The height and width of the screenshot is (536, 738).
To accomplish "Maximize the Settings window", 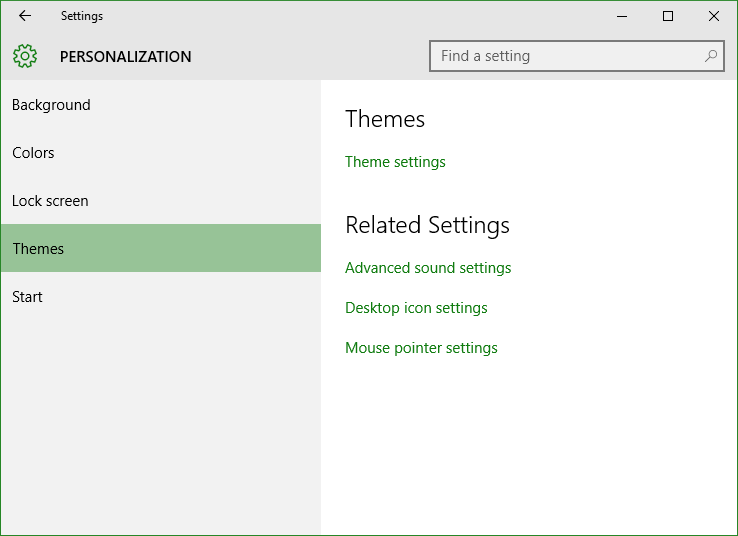I will click(667, 16).
